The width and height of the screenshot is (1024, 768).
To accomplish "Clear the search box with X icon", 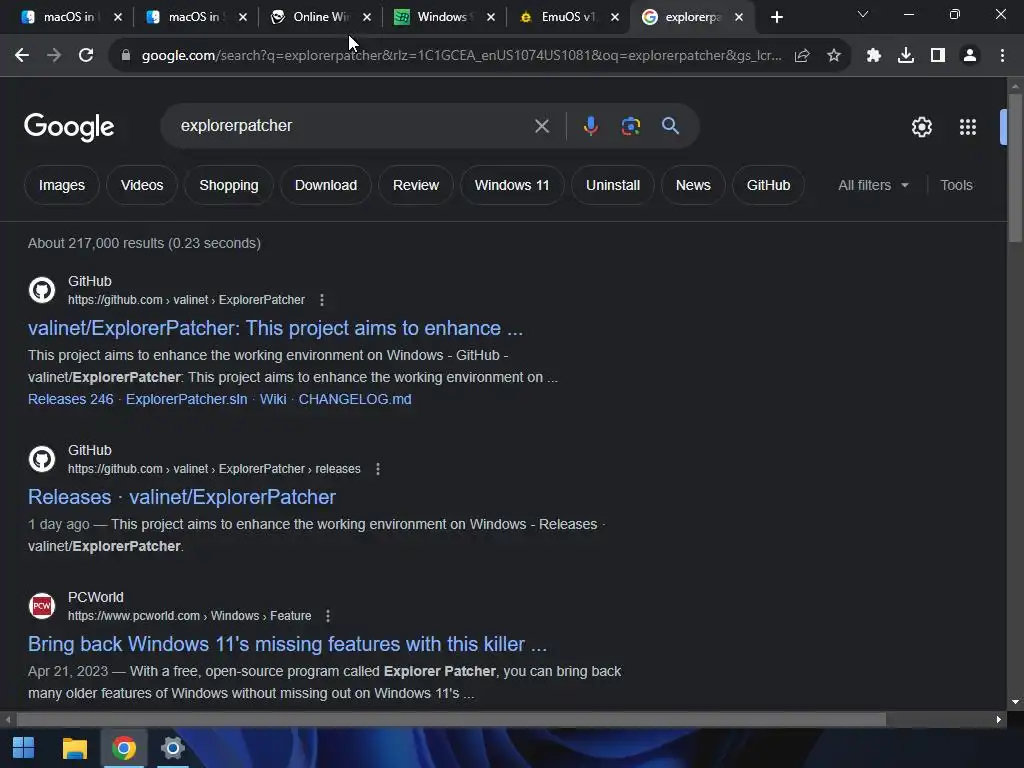I will coord(542,126).
